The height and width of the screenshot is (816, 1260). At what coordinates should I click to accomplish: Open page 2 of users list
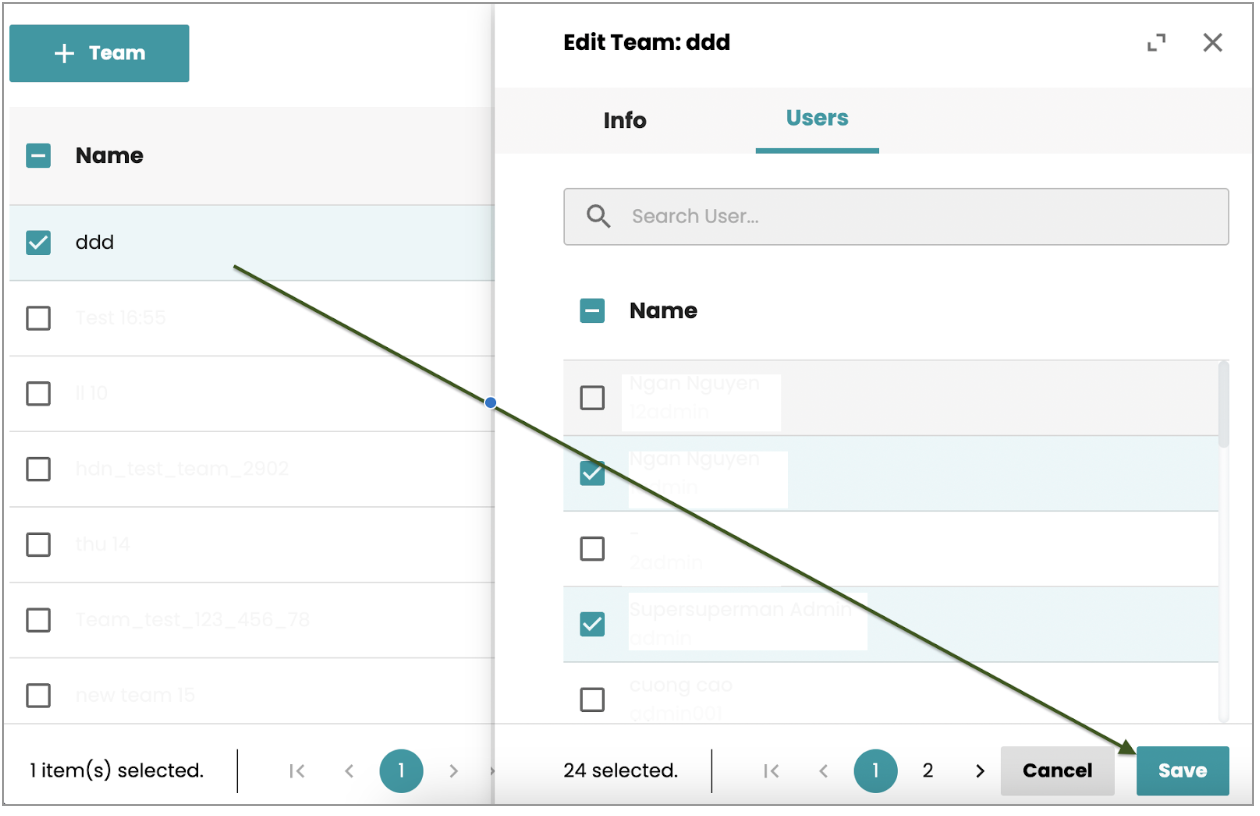click(x=928, y=771)
